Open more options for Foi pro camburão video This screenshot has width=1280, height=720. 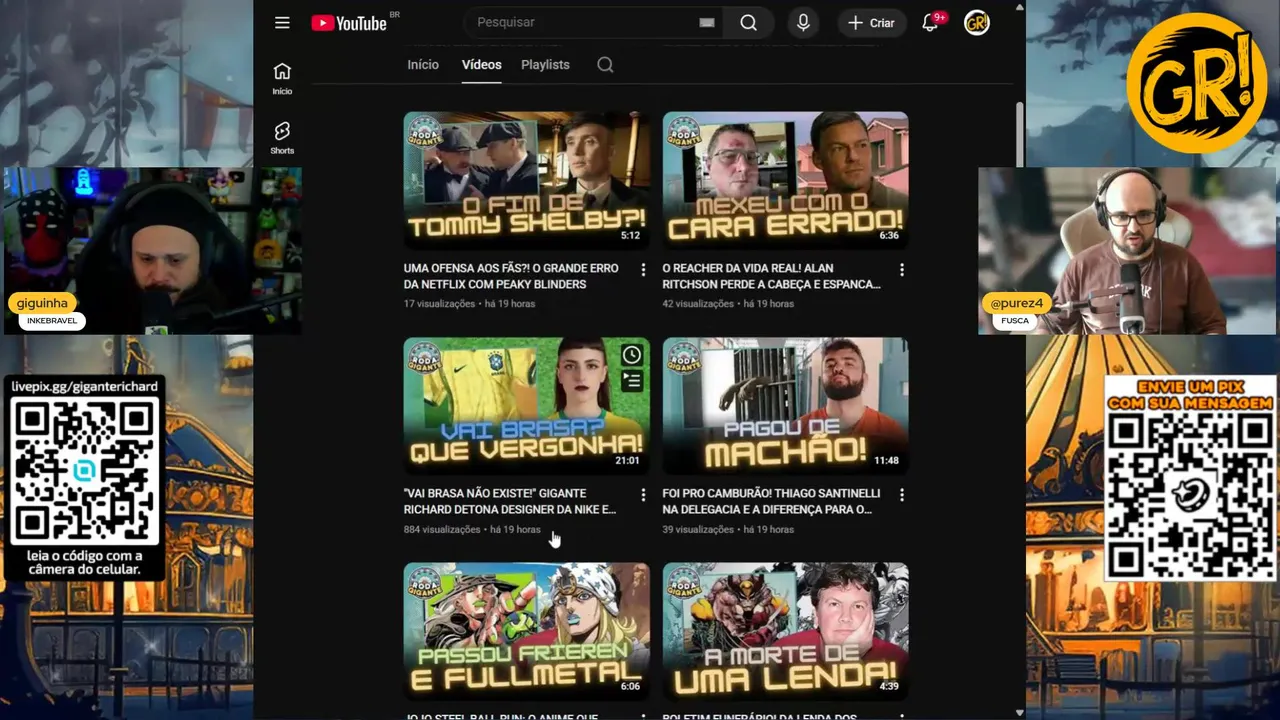(902, 495)
